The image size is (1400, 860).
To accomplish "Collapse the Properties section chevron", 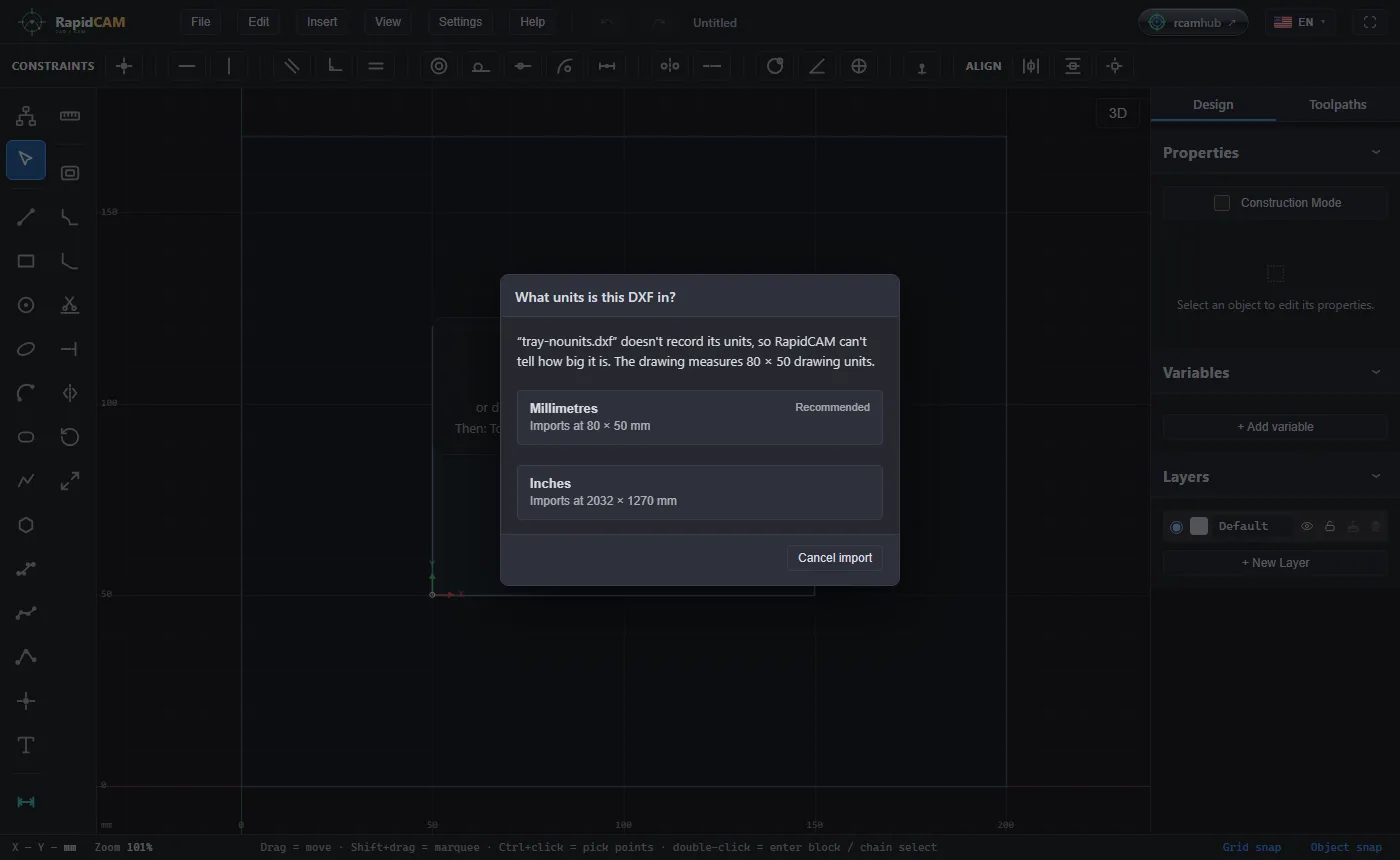I will tap(1376, 152).
